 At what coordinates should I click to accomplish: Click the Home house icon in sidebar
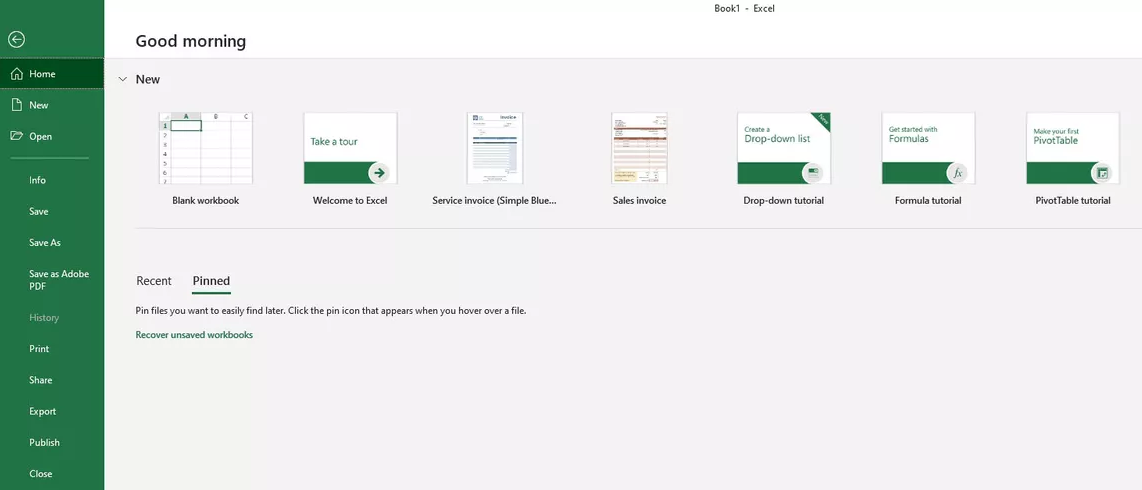click(17, 74)
